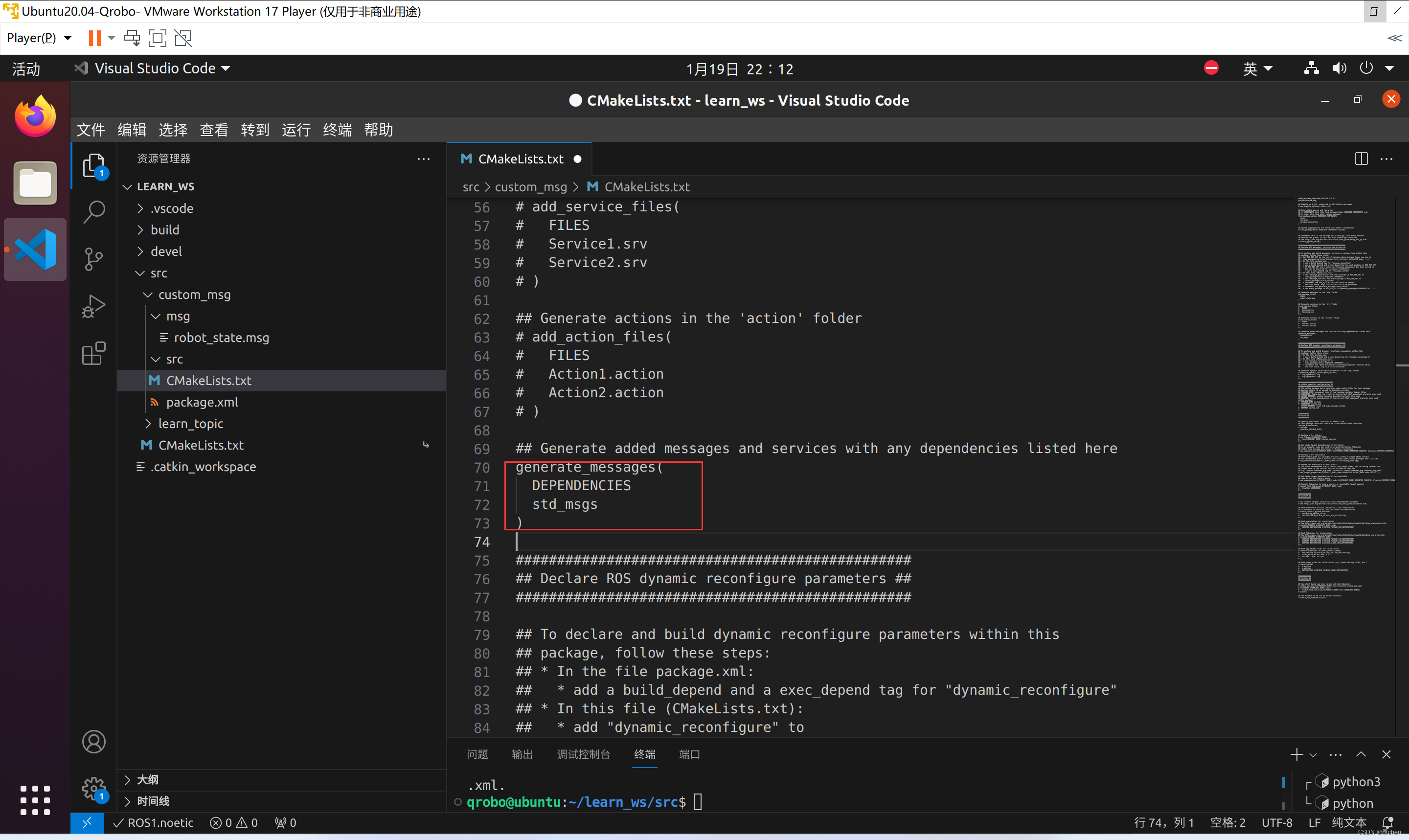Open Visual Studio Code app menu in top bar
This screenshot has height=840, width=1409.
pyautogui.click(x=152, y=68)
